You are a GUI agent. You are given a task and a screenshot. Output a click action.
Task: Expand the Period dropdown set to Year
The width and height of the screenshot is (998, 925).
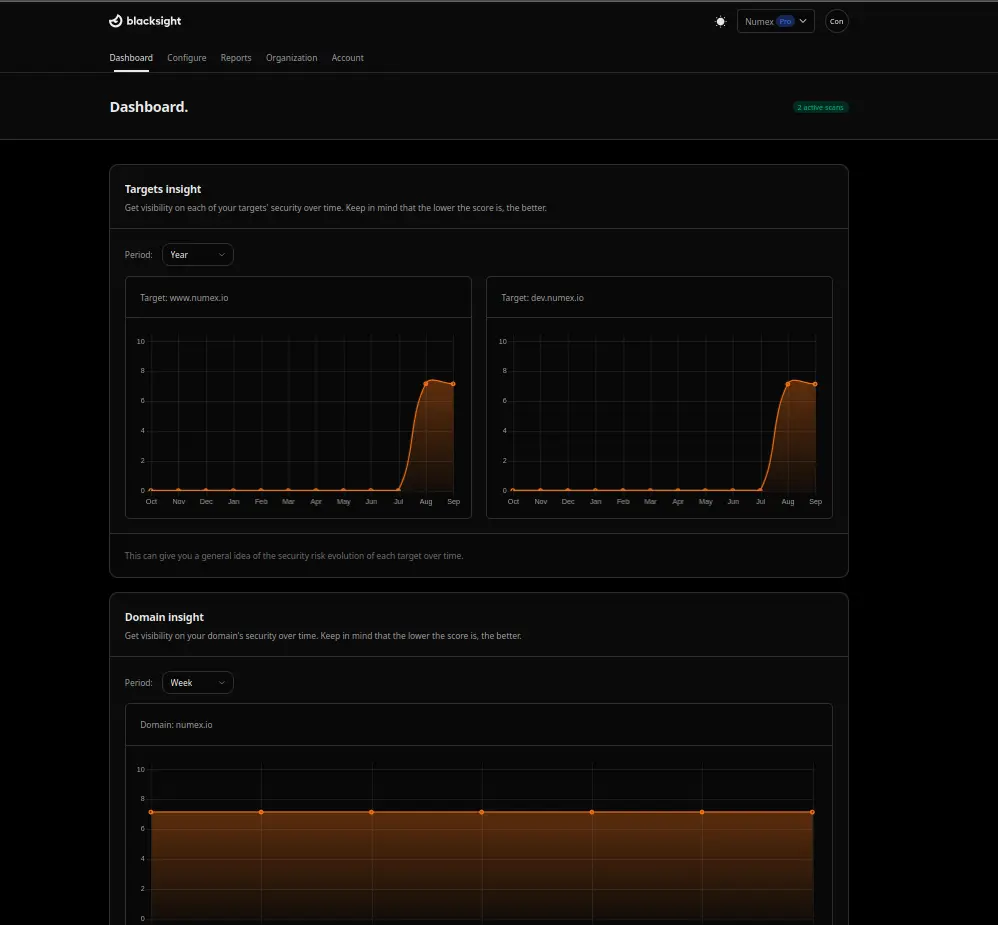coord(197,254)
